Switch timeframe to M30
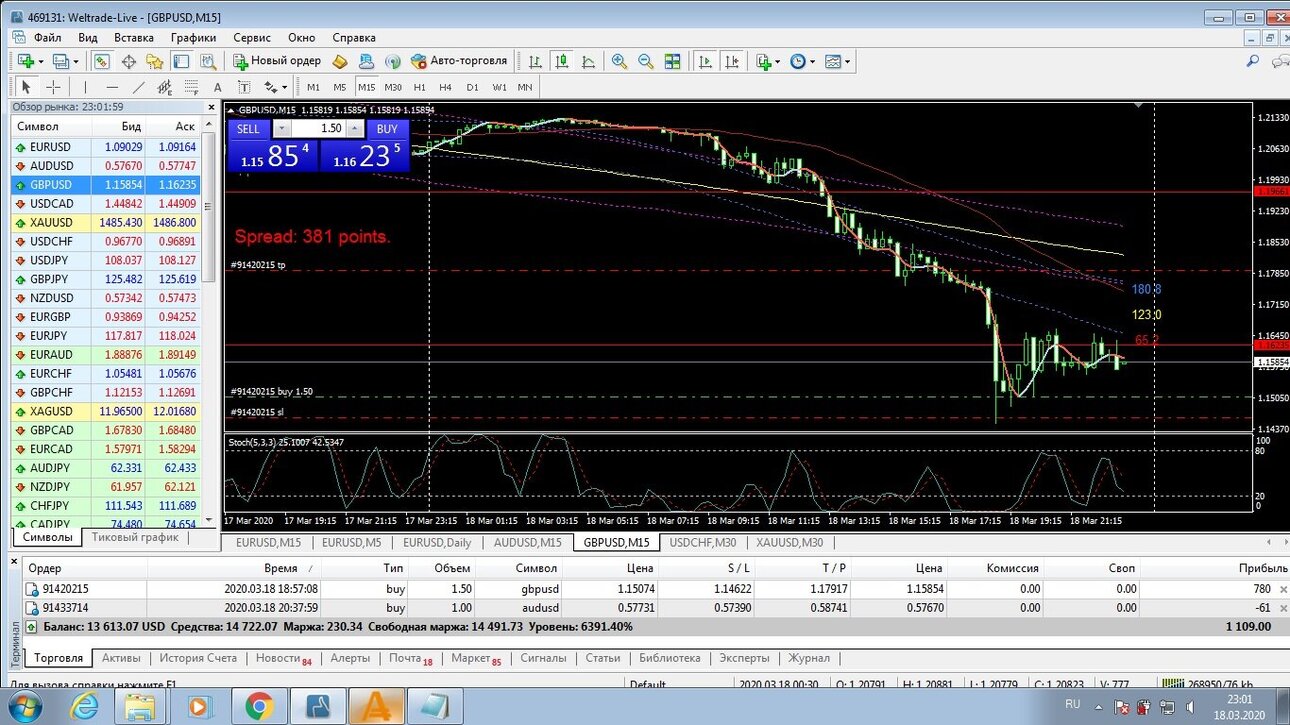The height and width of the screenshot is (725, 1290). tap(393, 87)
